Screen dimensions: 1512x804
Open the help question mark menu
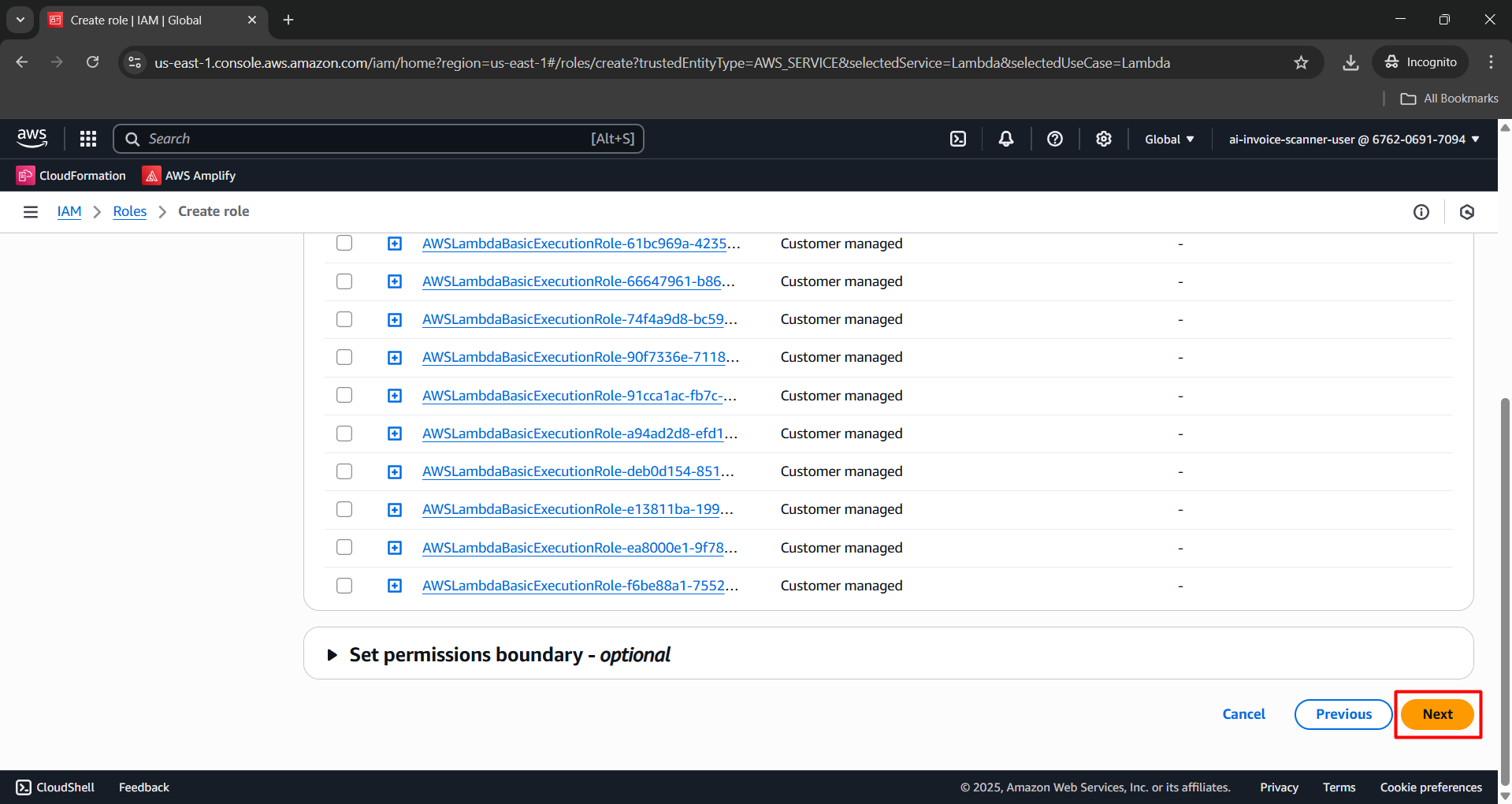(1054, 139)
